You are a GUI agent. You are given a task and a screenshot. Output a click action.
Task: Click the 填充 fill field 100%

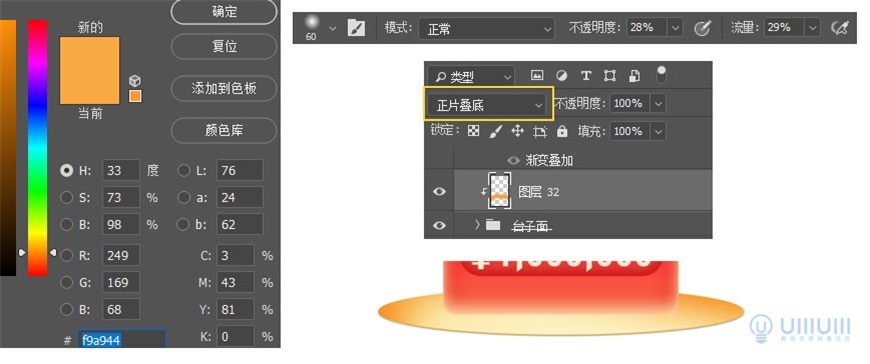(x=630, y=132)
